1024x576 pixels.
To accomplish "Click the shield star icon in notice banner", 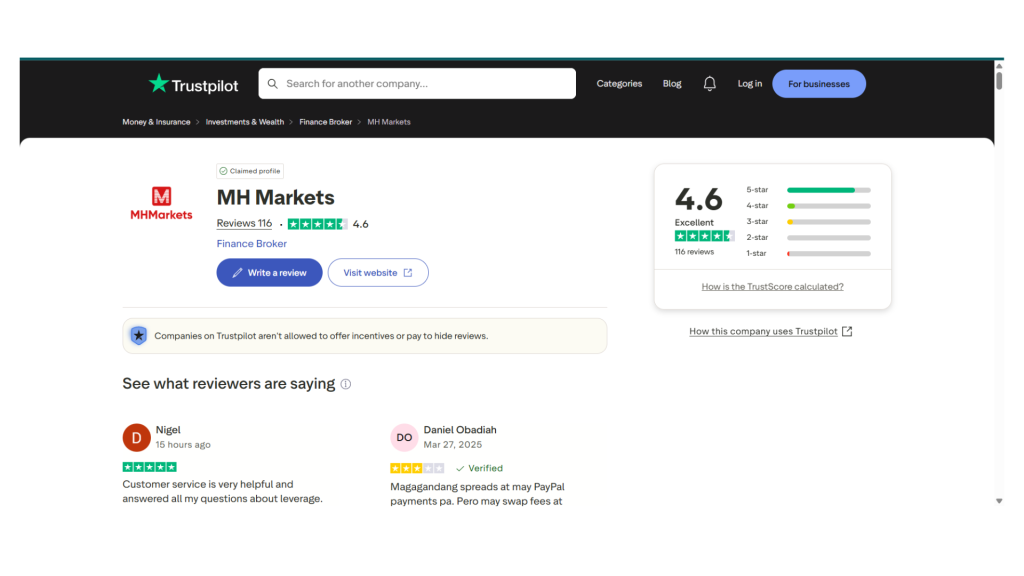I will tap(139, 336).
